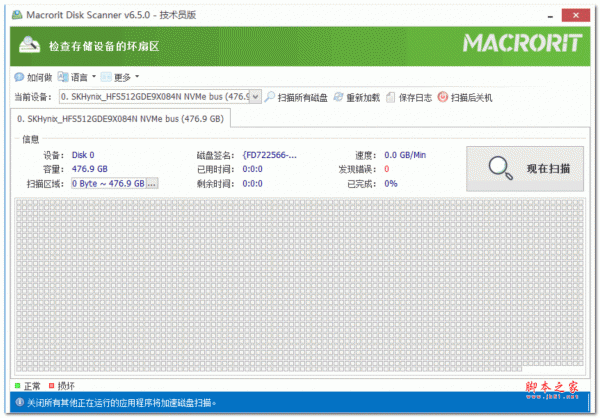The image size is (600, 418).
Task: Click the Macrorit app icon in title bar
Action: click(x=17, y=15)
